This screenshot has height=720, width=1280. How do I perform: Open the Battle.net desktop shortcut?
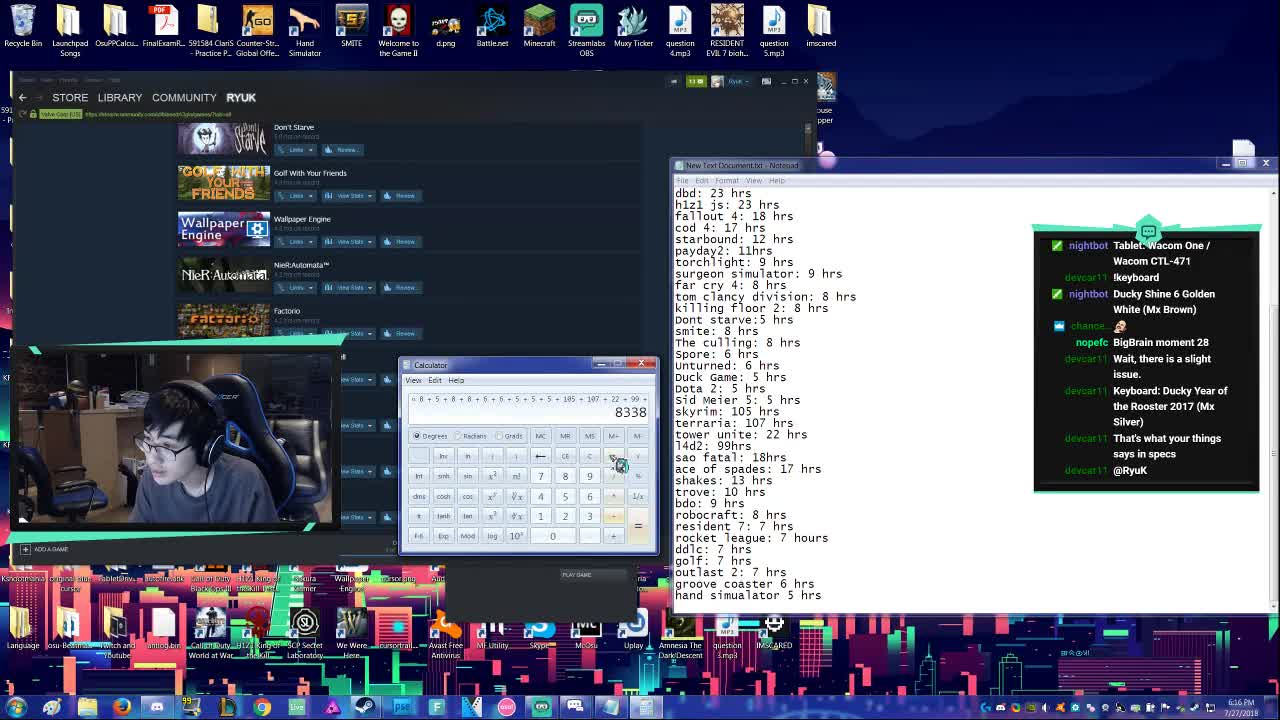click(x=492, y=28)
